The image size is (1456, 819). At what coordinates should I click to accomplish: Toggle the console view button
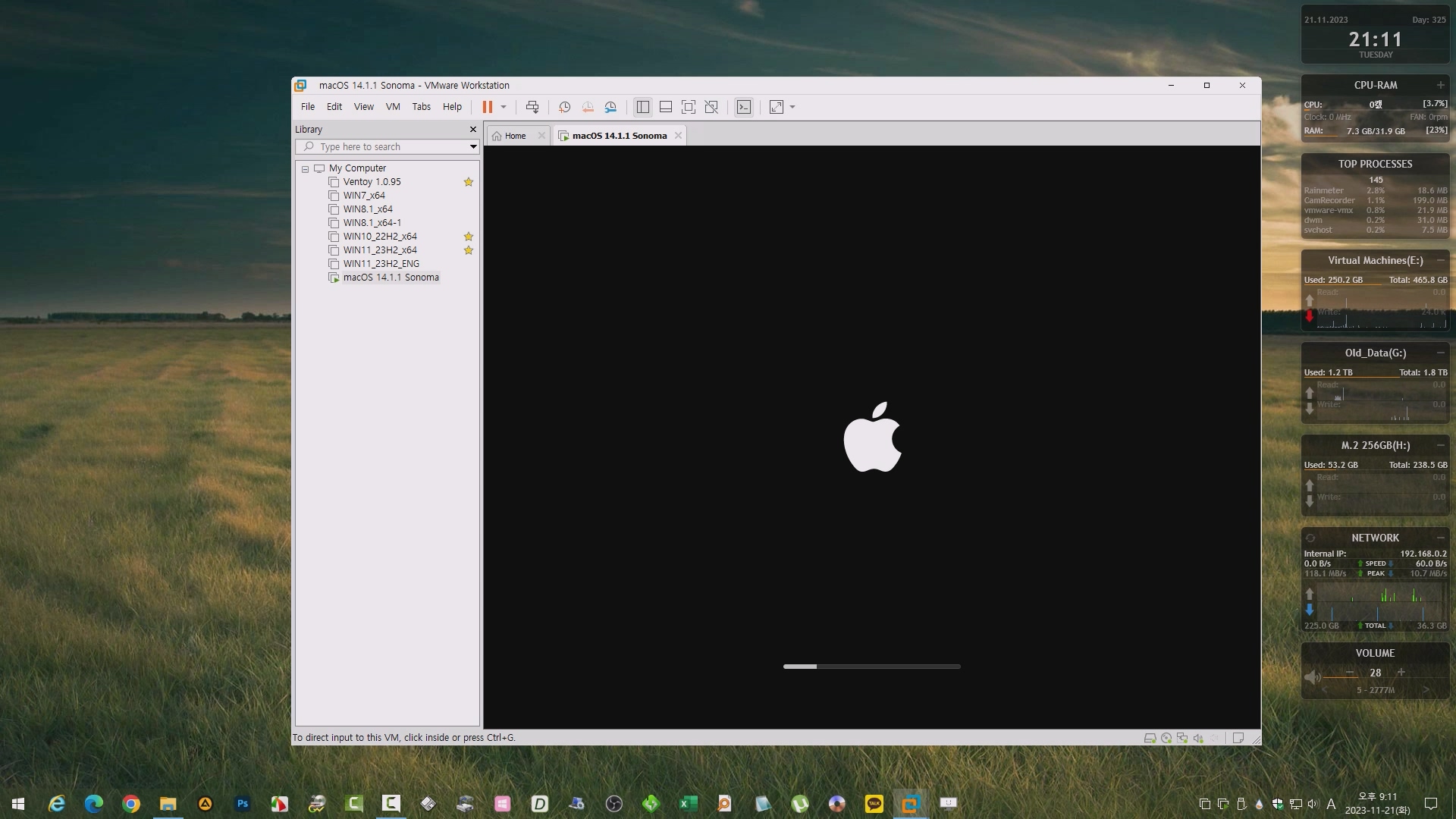coord(744,107)
